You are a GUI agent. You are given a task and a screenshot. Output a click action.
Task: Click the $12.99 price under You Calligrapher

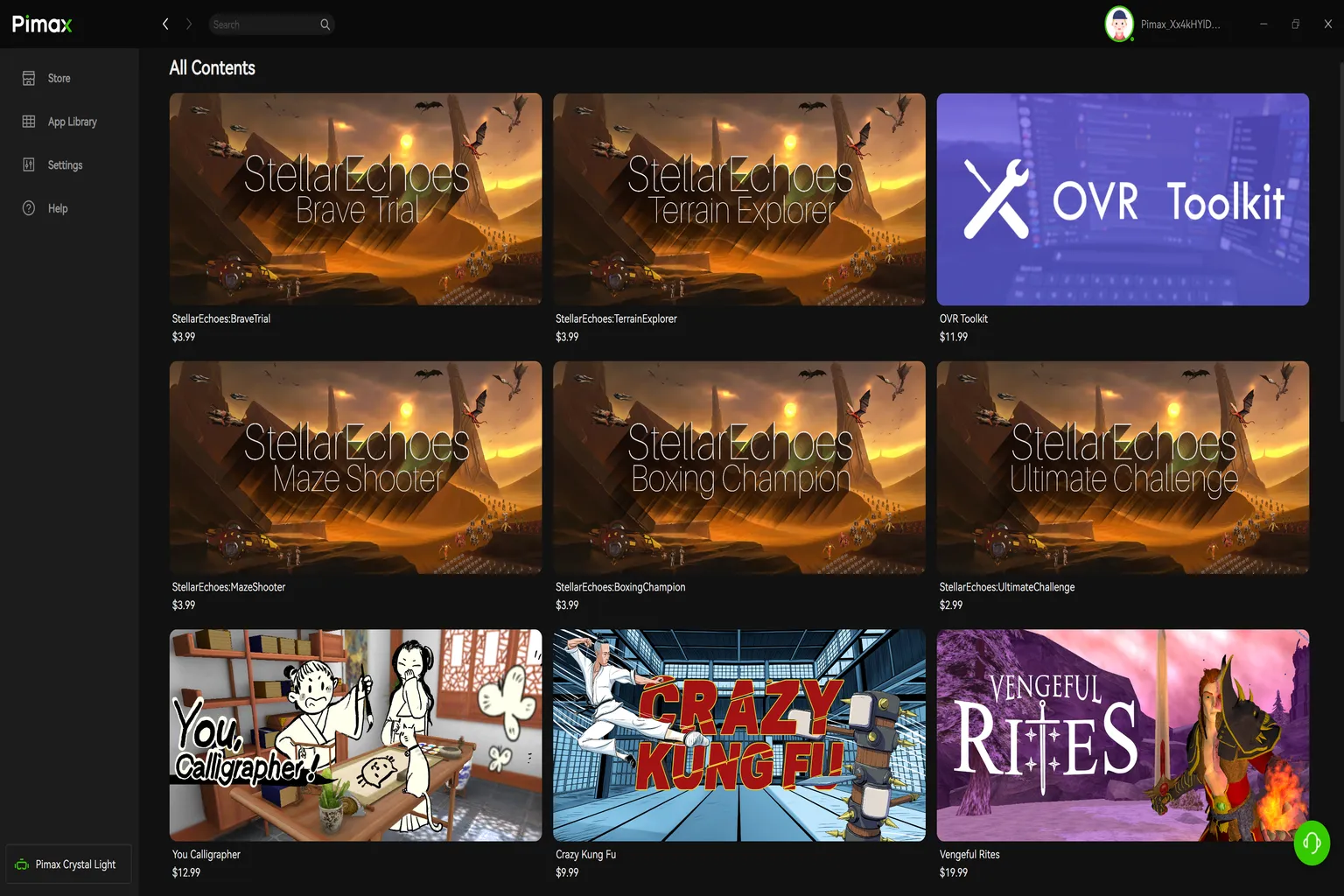click(x=186, y=872)
